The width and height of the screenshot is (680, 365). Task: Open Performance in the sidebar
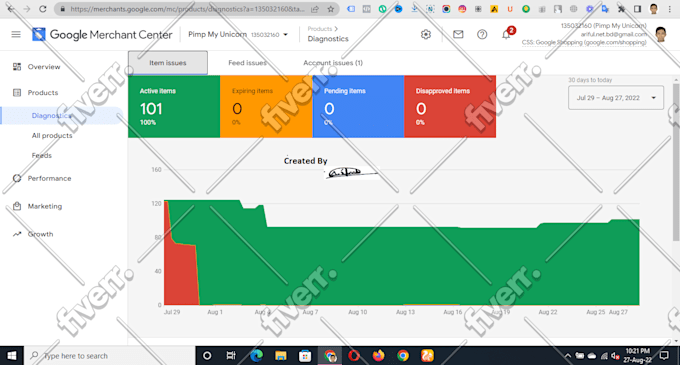49,179
